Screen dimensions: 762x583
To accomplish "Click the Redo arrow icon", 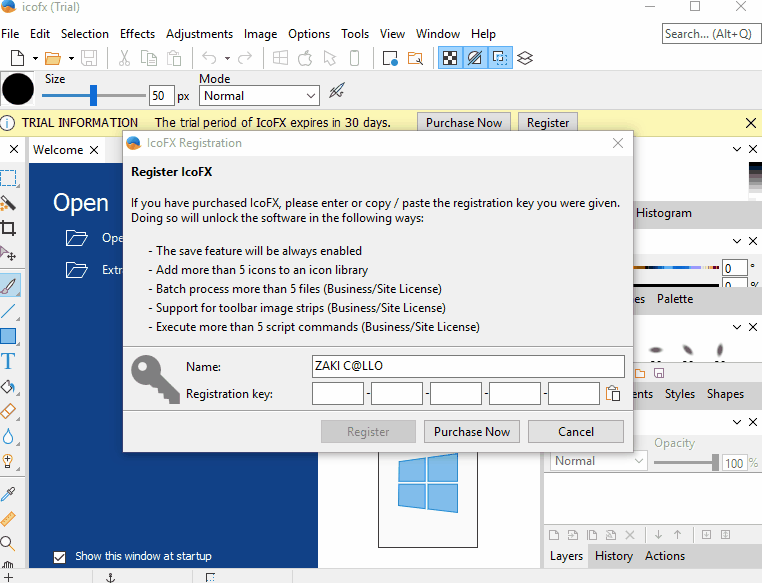I will pyautogui.click(x=245, y=58).
